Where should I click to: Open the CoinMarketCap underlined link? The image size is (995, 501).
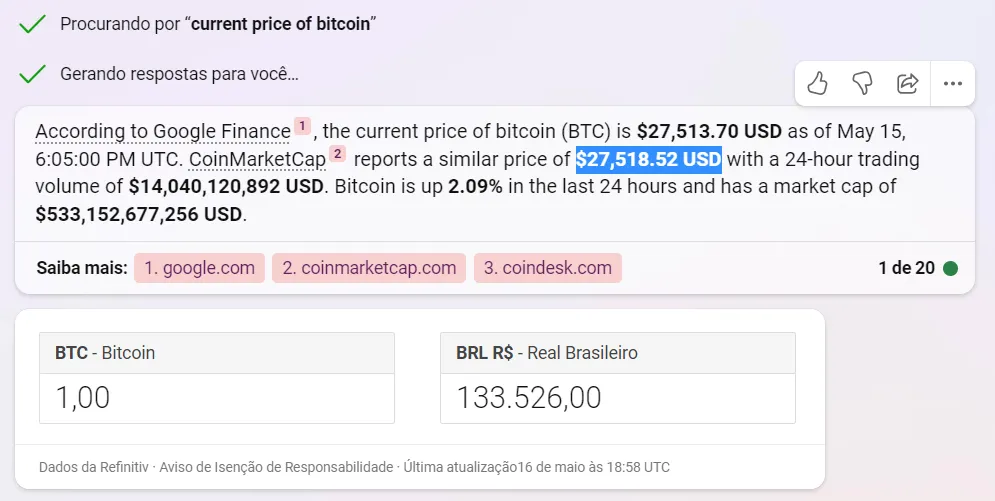(x=257, y=159)
